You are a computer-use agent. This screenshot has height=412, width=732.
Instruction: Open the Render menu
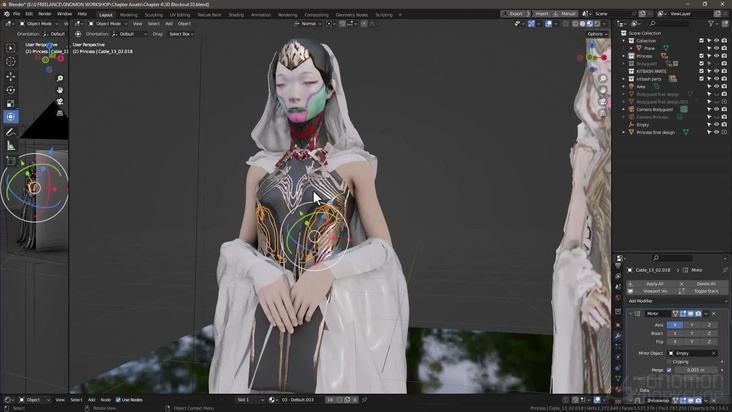pos(45,14)
